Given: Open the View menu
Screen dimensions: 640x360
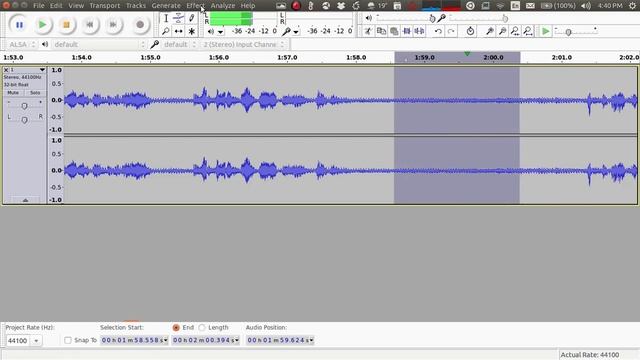Looking at the screenshot, I should pyautogui.click(x=76, y=6).
